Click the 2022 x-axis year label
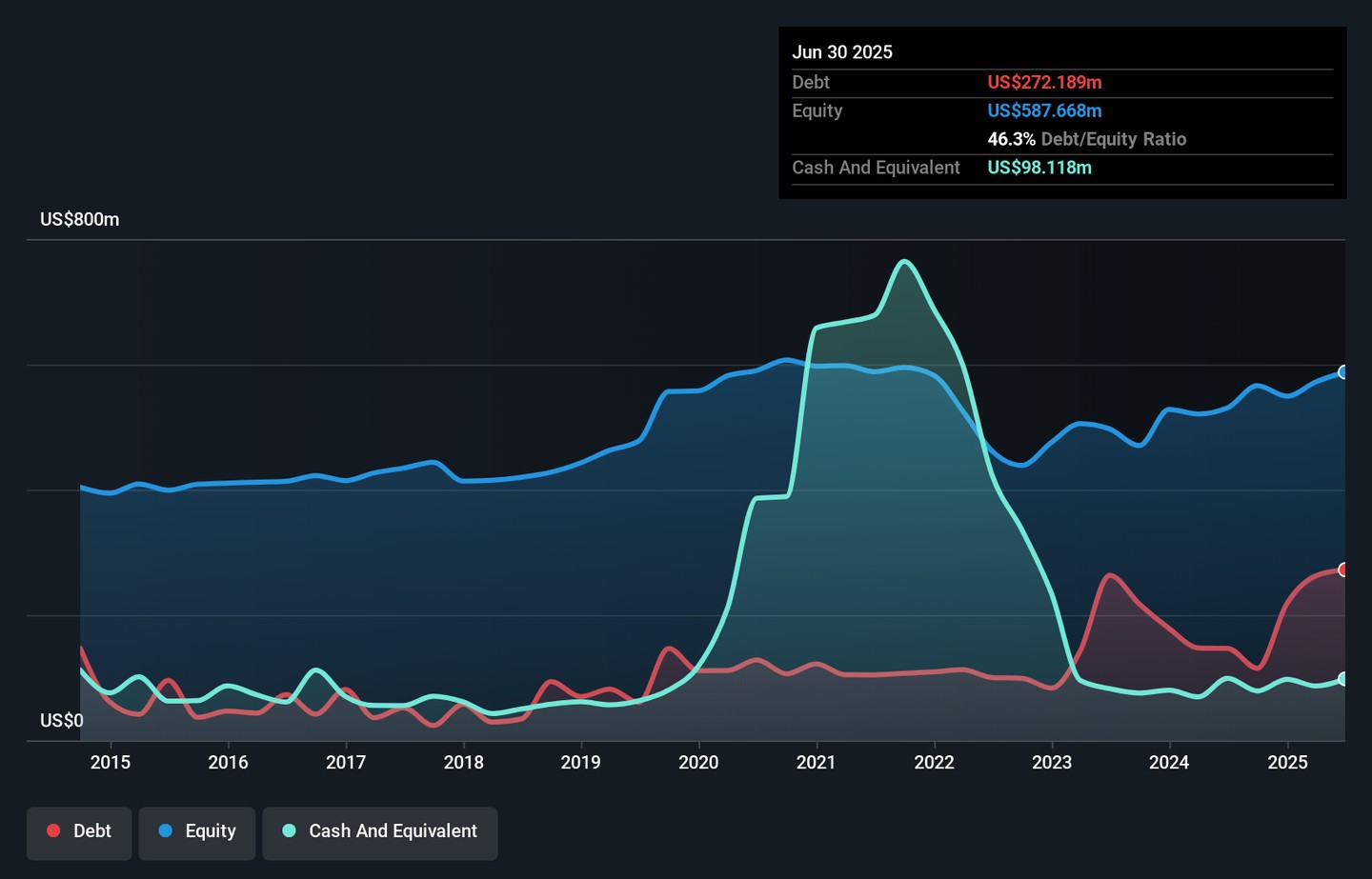 click(x=934, y=762)
